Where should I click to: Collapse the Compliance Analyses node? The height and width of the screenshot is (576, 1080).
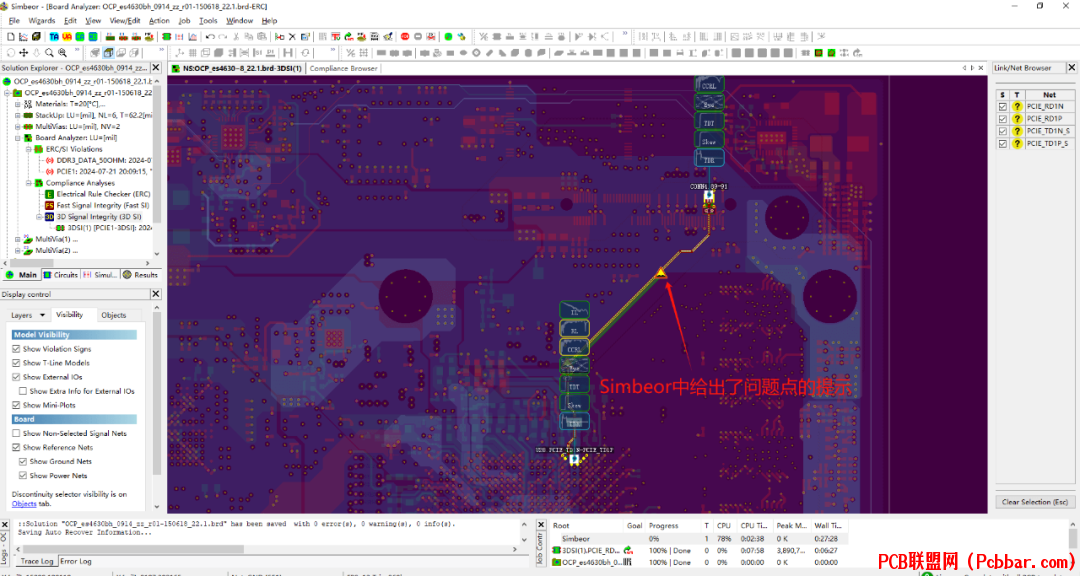[x=29, y=183]
